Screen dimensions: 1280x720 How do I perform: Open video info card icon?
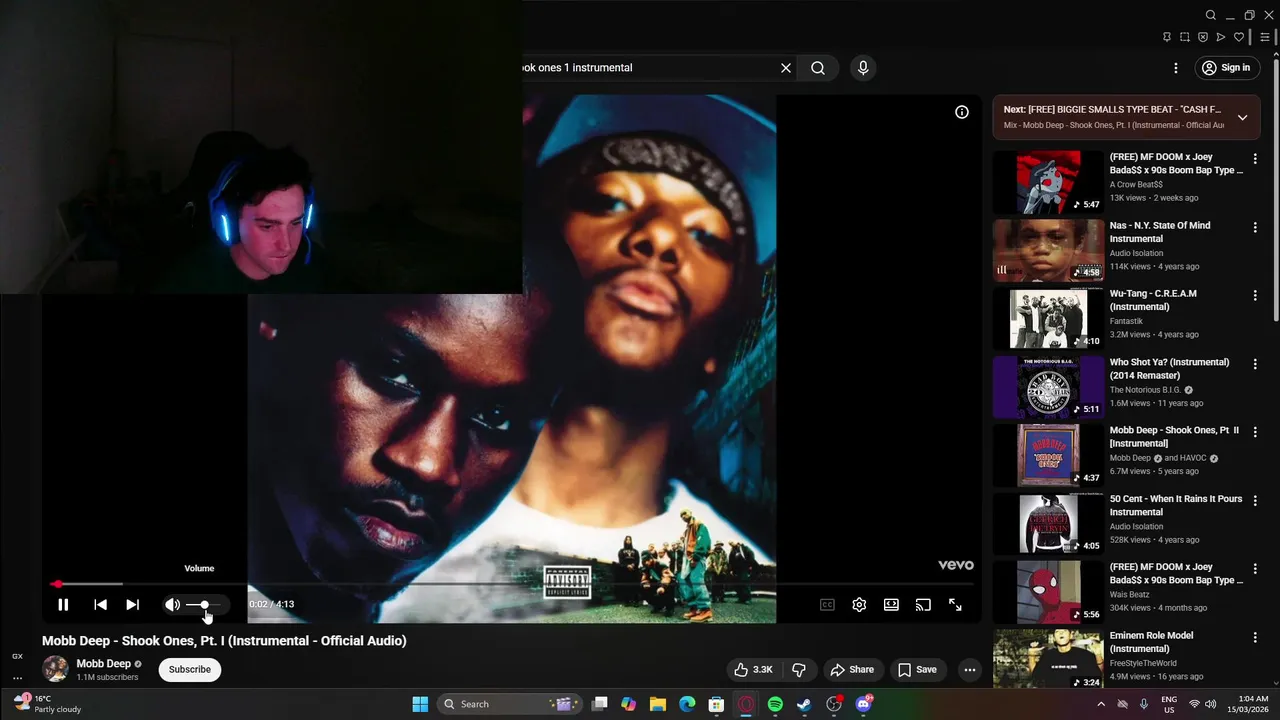[962, 112]
